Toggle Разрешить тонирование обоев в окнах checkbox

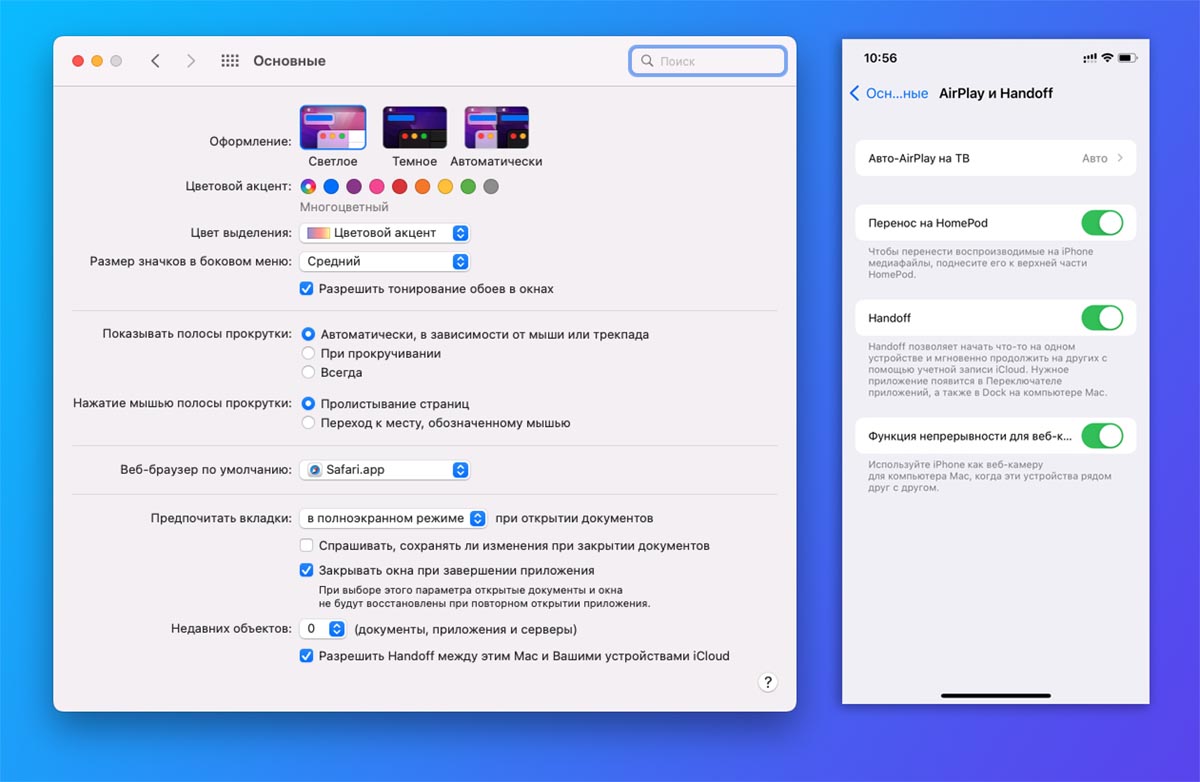pyautogui.click(x=307, y=289)
